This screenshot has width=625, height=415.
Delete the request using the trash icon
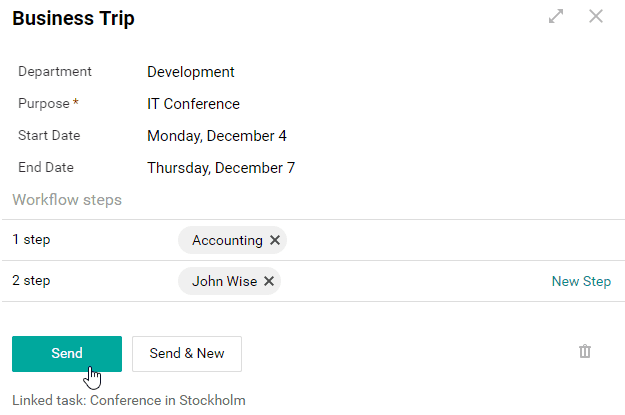pos(585,351)
